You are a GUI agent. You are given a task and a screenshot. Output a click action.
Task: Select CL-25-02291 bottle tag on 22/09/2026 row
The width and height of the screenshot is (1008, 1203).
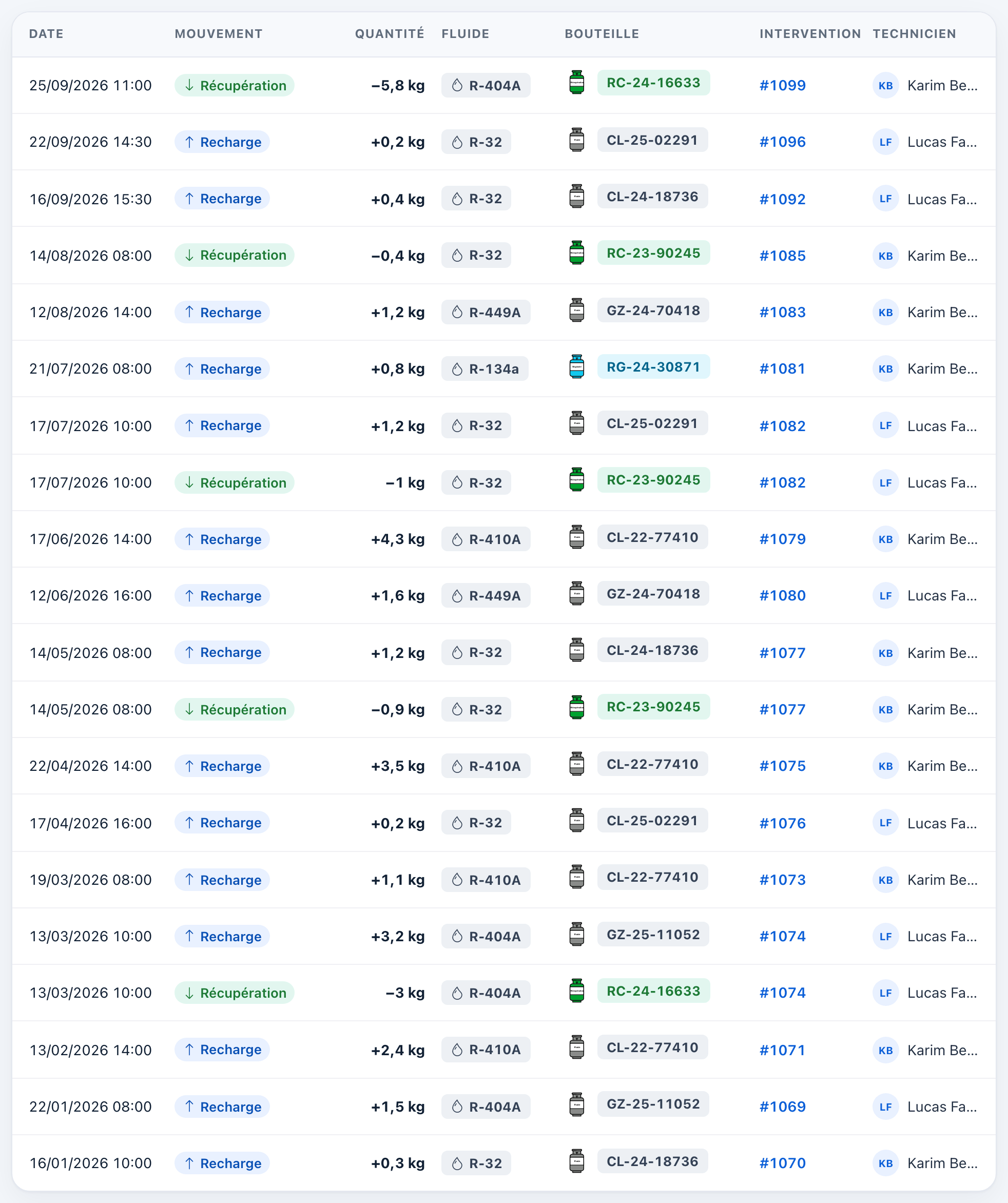(x=652, y=140)
